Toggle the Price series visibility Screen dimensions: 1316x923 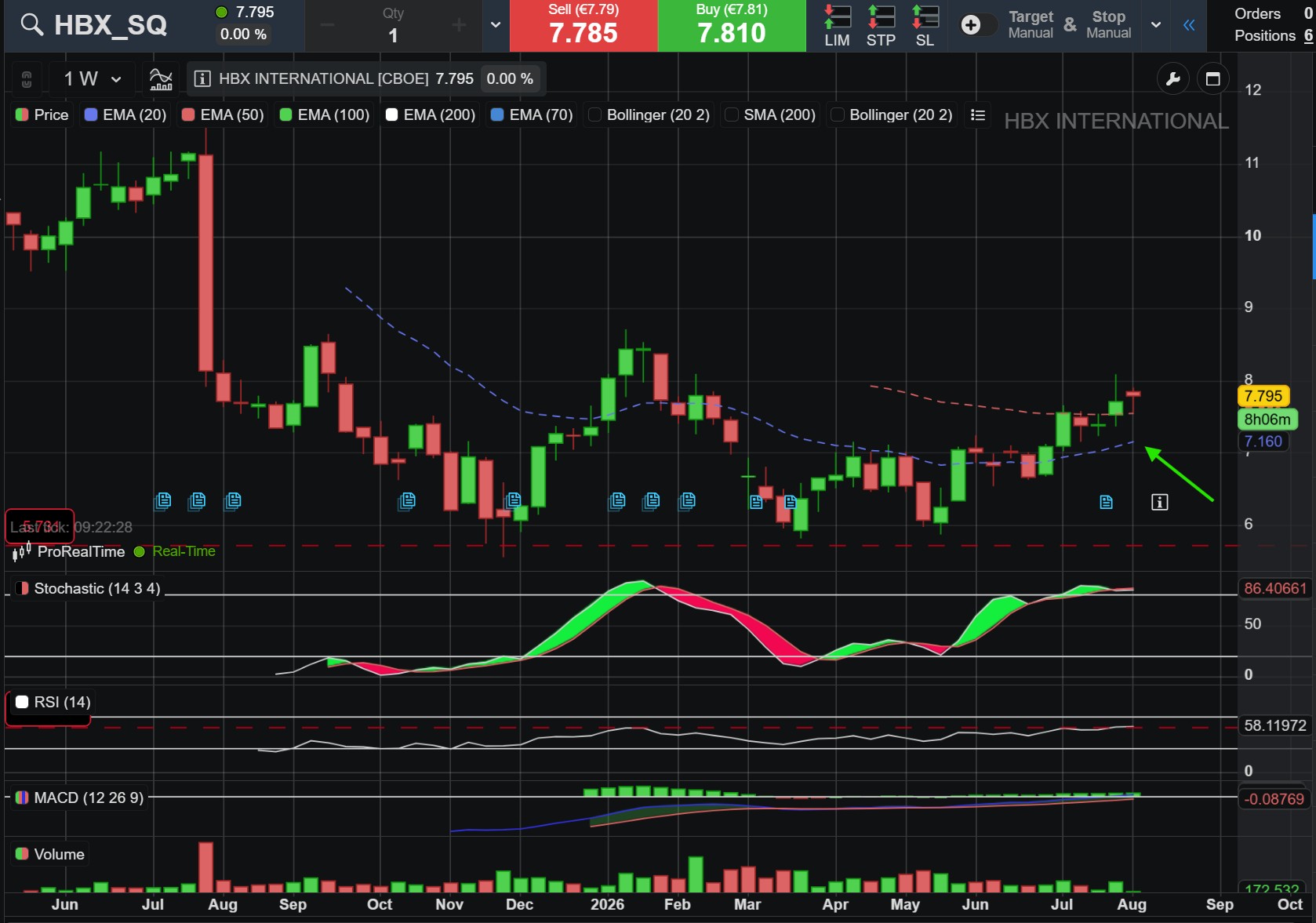coord(42,114)
